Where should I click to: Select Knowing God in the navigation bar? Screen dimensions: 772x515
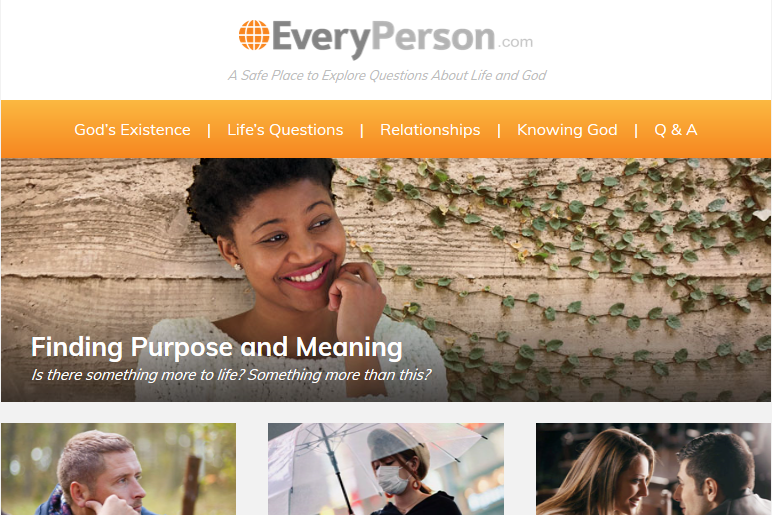(567, 129)
